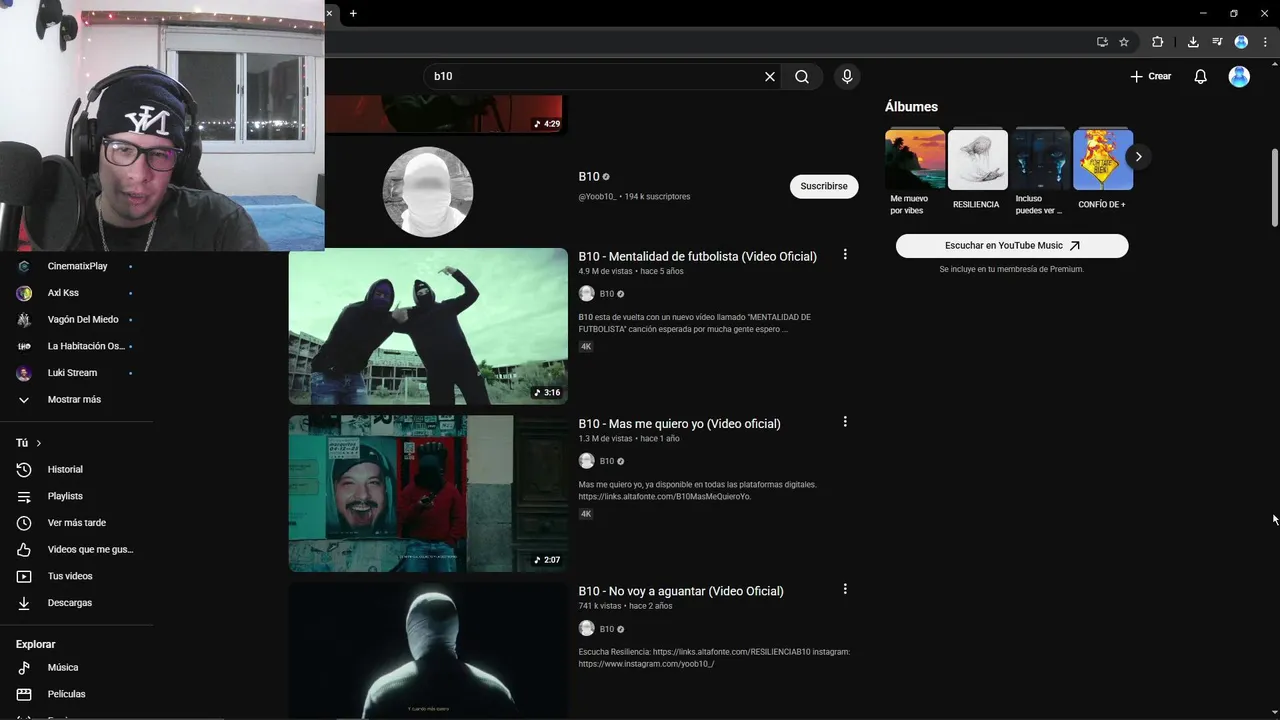Click B10 channel avatar under Mas me quiero yo
Image resolution: width=1280 pixels, height=720 pixels.
click(x=587, y=461)
